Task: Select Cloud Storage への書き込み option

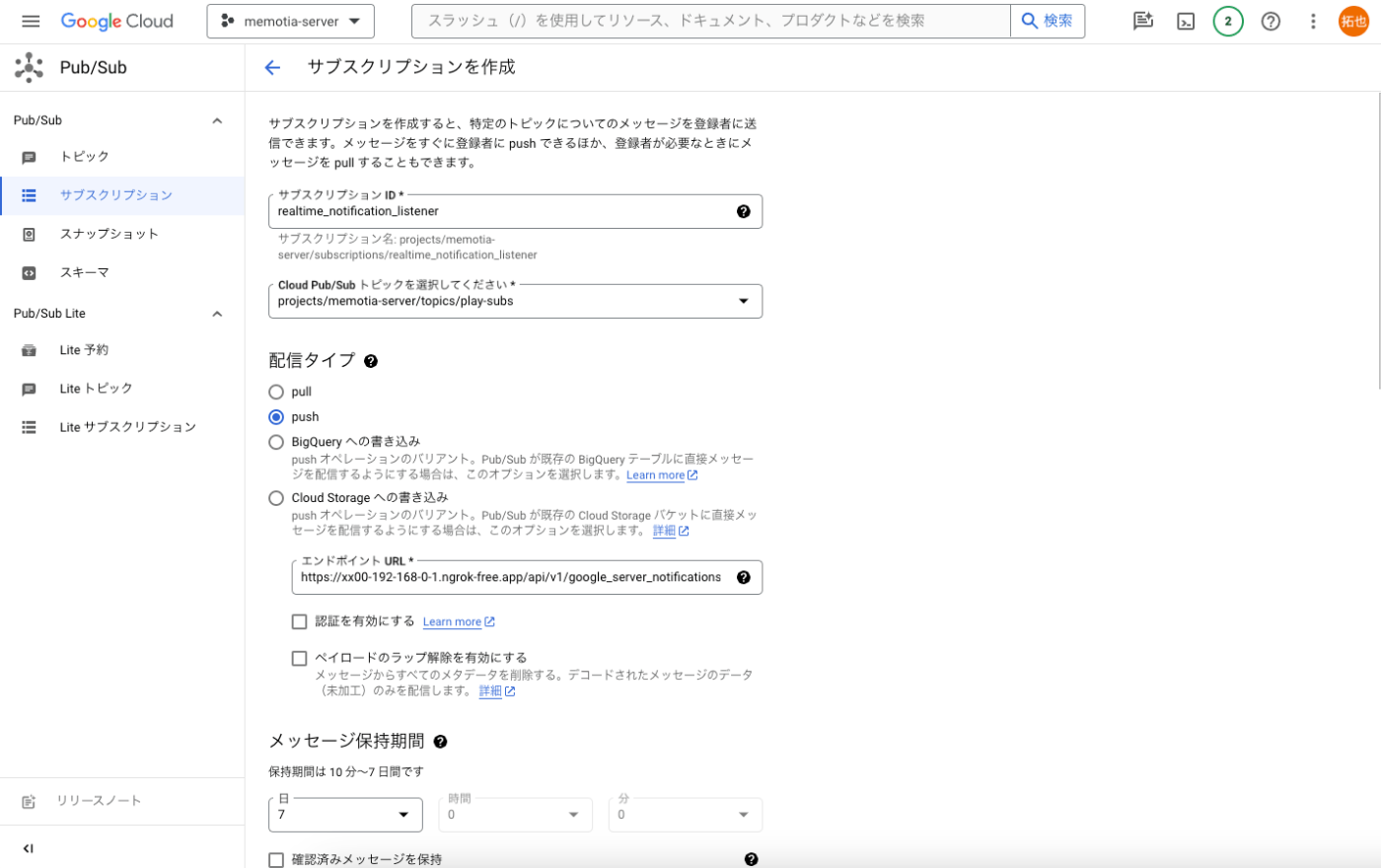Action: point(276,498)
